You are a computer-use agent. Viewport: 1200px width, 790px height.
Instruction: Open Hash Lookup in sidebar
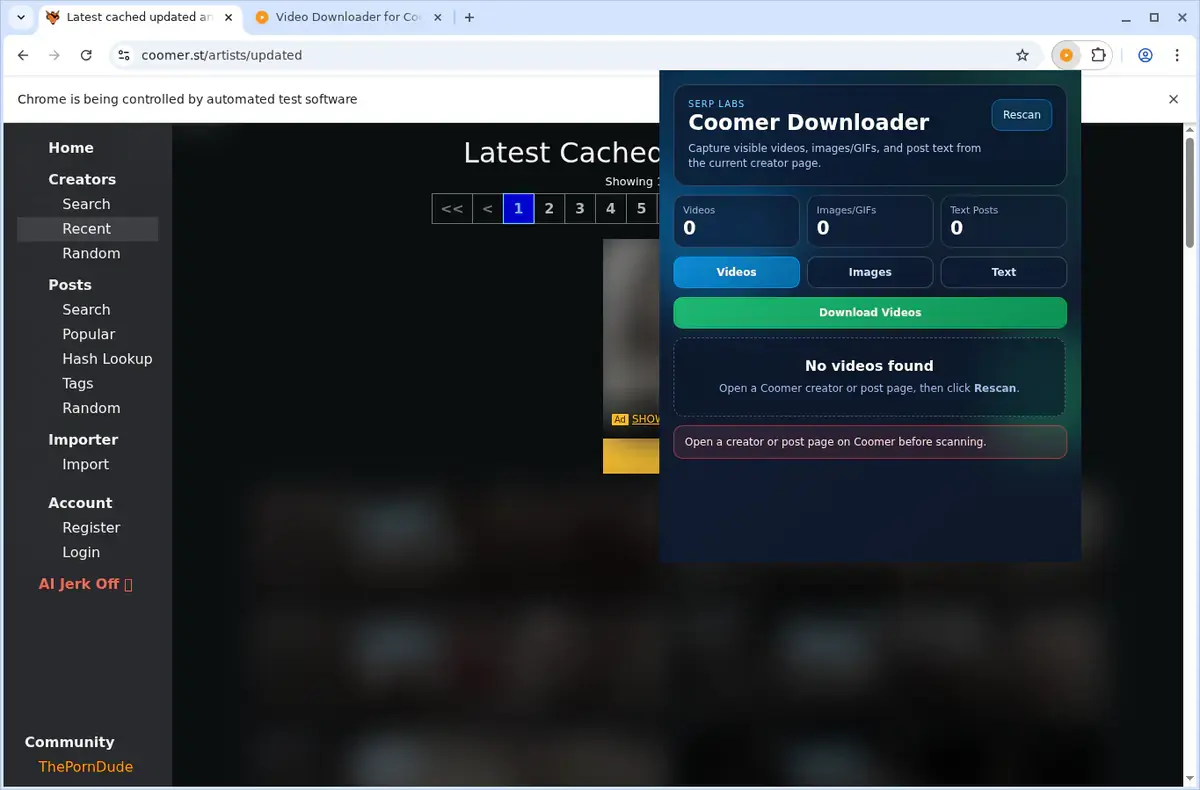click(x=107, y=359)
